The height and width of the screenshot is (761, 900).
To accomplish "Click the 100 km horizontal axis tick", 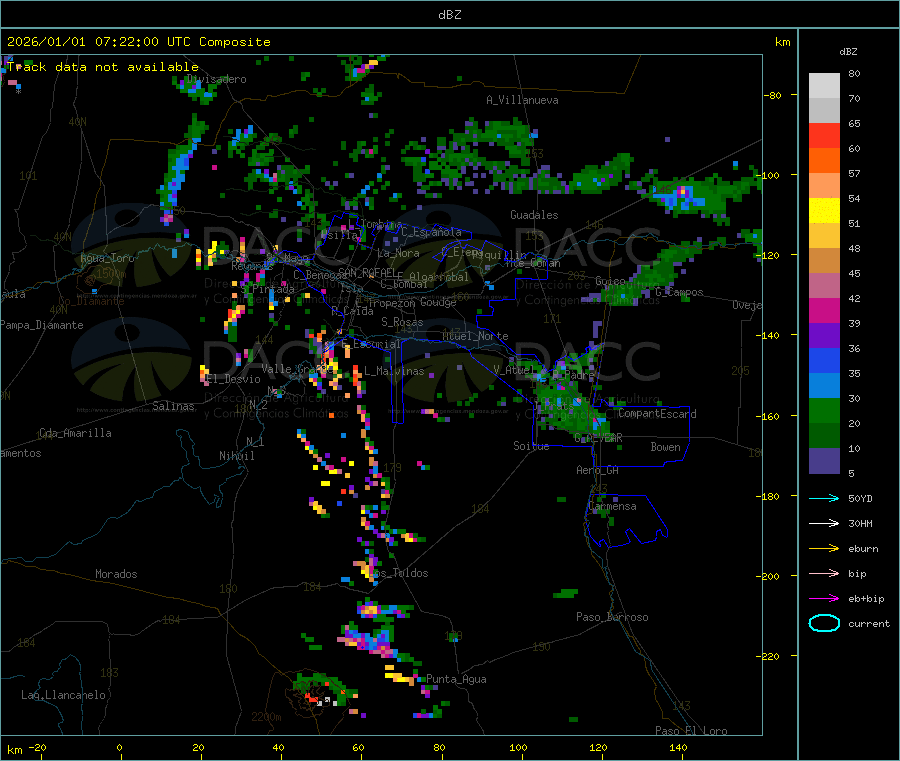I will point(518,747).
